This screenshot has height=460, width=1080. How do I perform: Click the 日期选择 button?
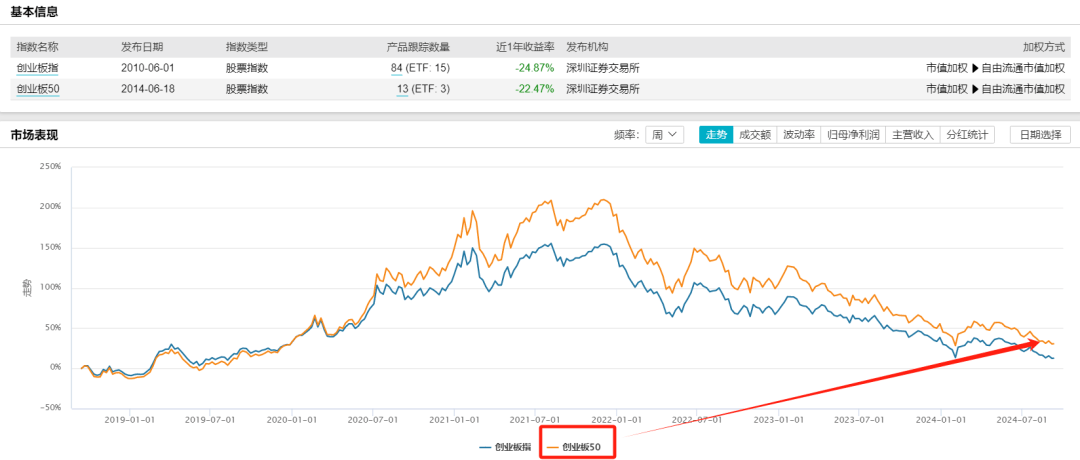(x=1040, y=134)
